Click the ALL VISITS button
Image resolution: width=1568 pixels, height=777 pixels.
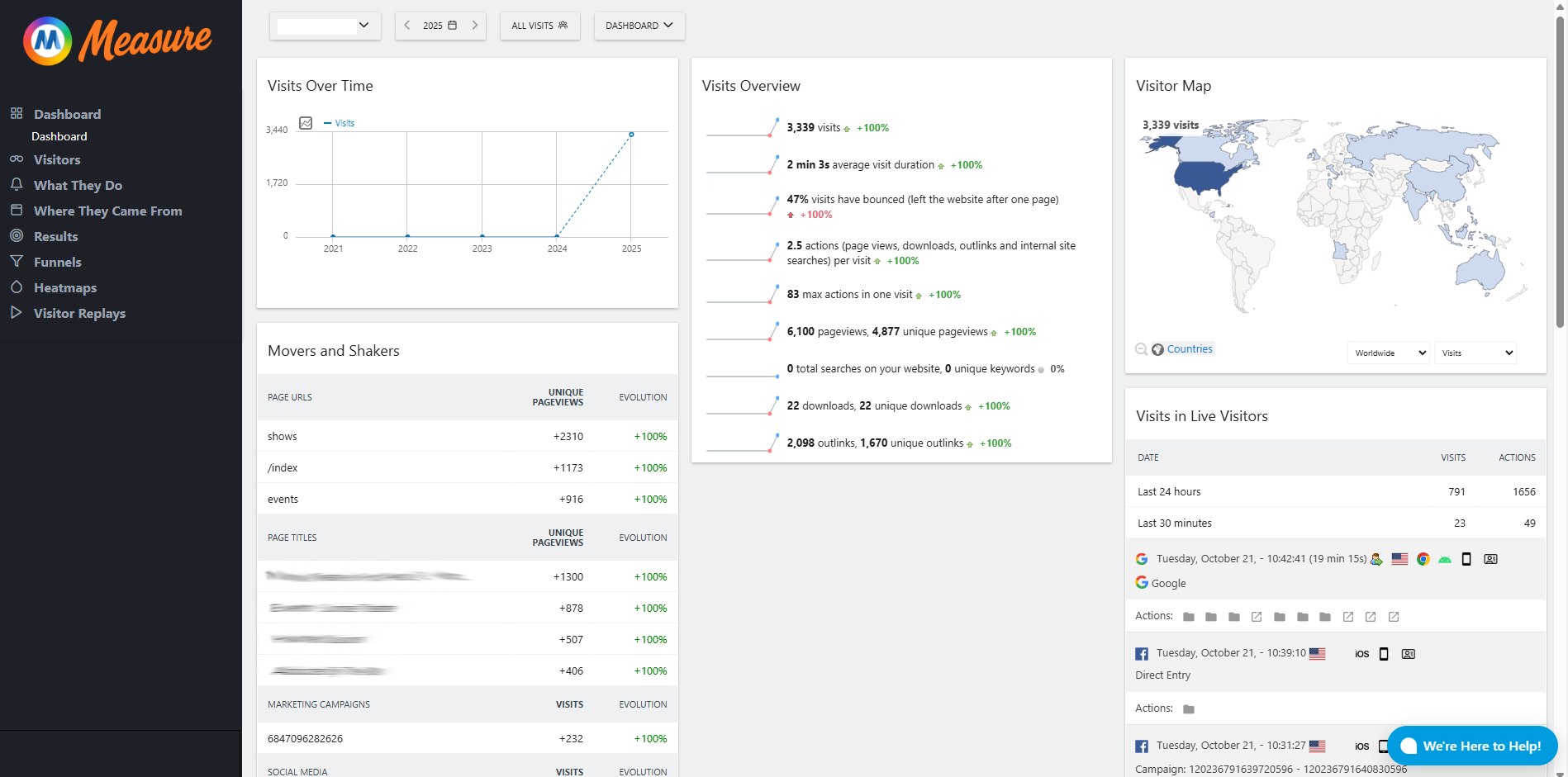point(539,26)
